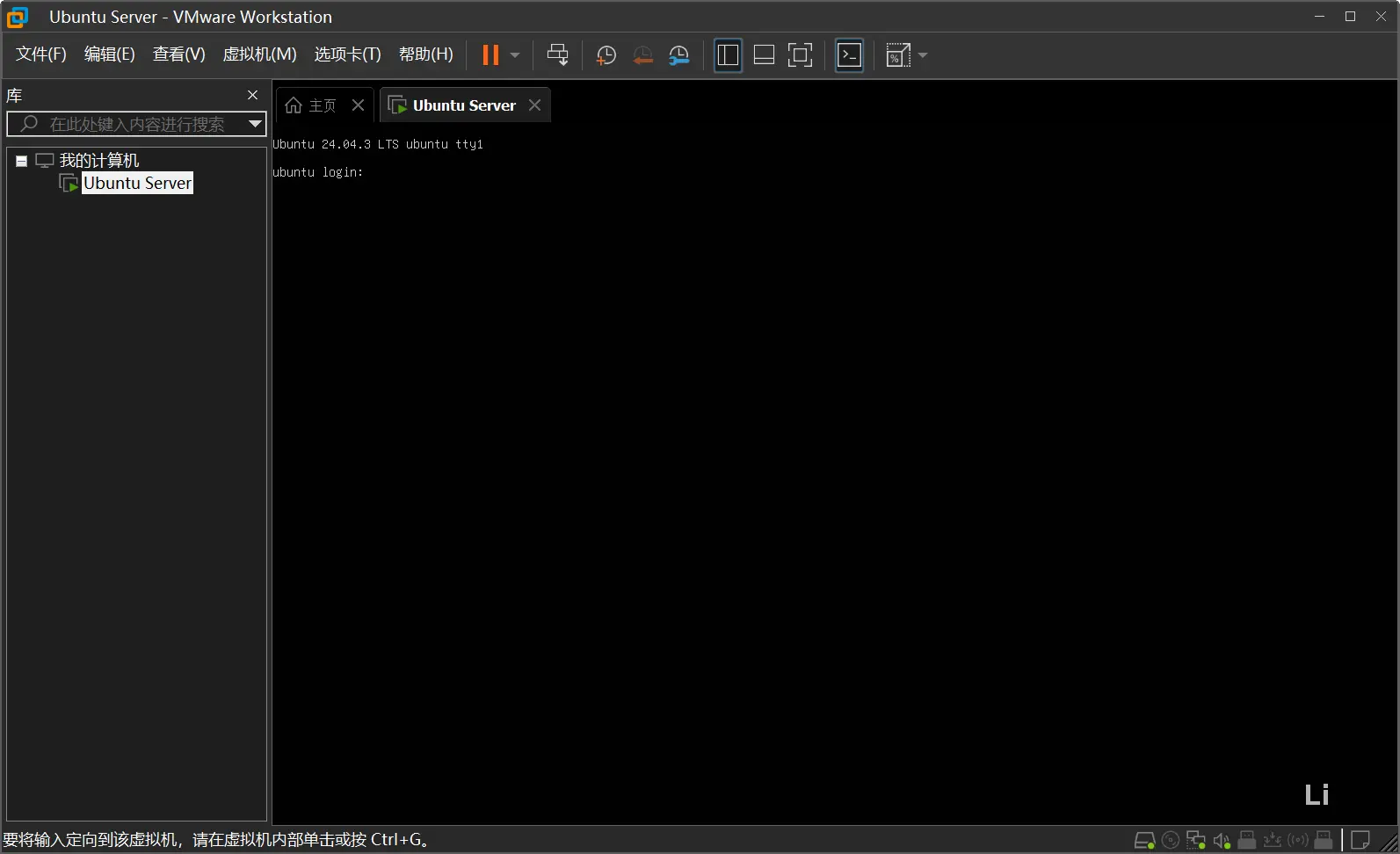This screenshot has height=854, width=1400.
Task: Click the network adapter status icon
Action: (1195, 841)
